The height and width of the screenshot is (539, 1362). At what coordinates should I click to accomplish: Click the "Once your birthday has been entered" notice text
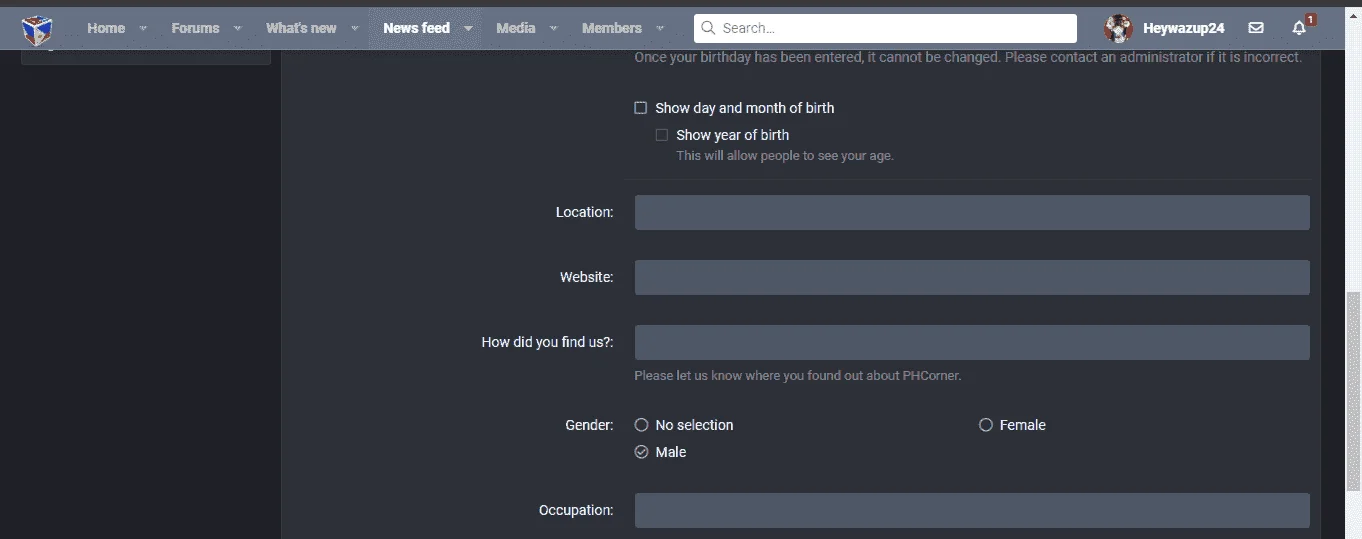(x=968, y=57)
